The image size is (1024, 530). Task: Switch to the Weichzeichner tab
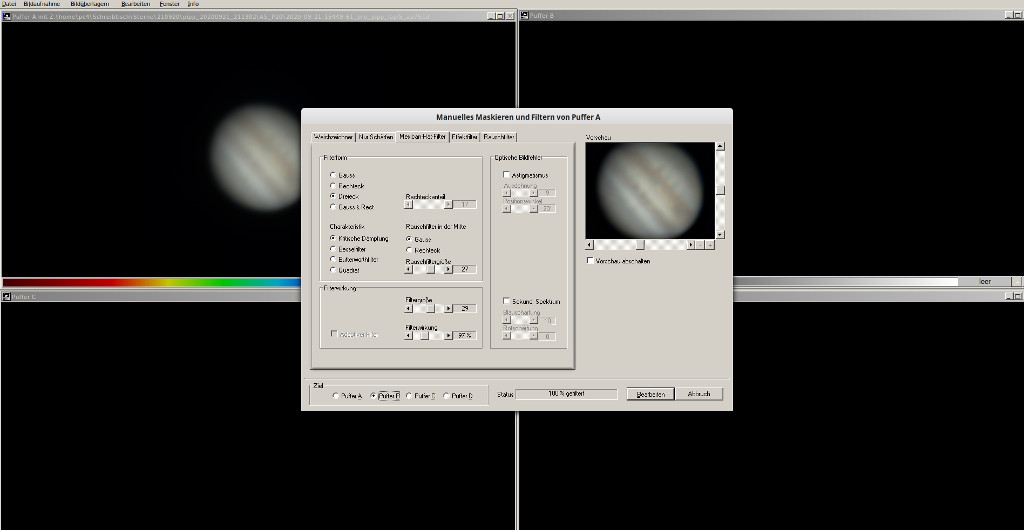pyautogui.click(x=334, y=136)
